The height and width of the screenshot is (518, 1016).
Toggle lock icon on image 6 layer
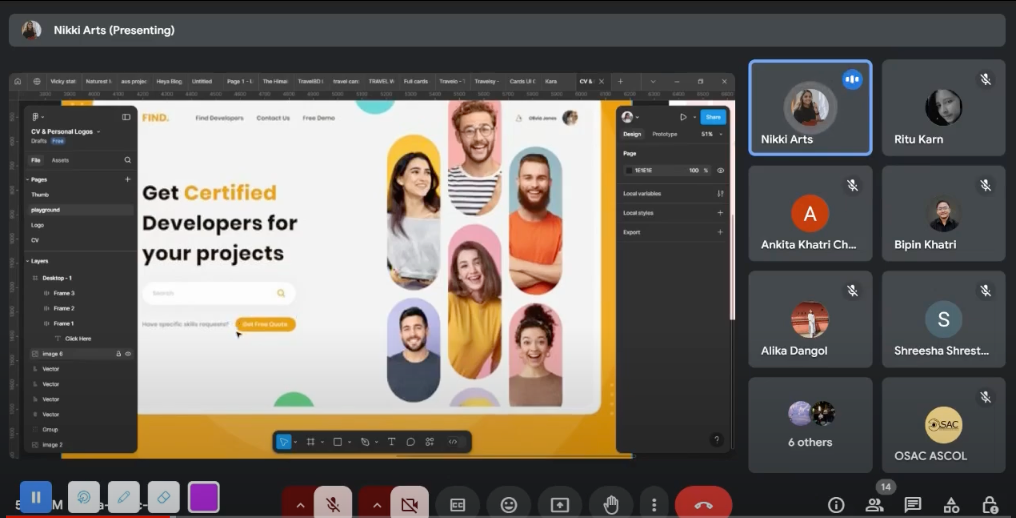click(x=119, y=354)
